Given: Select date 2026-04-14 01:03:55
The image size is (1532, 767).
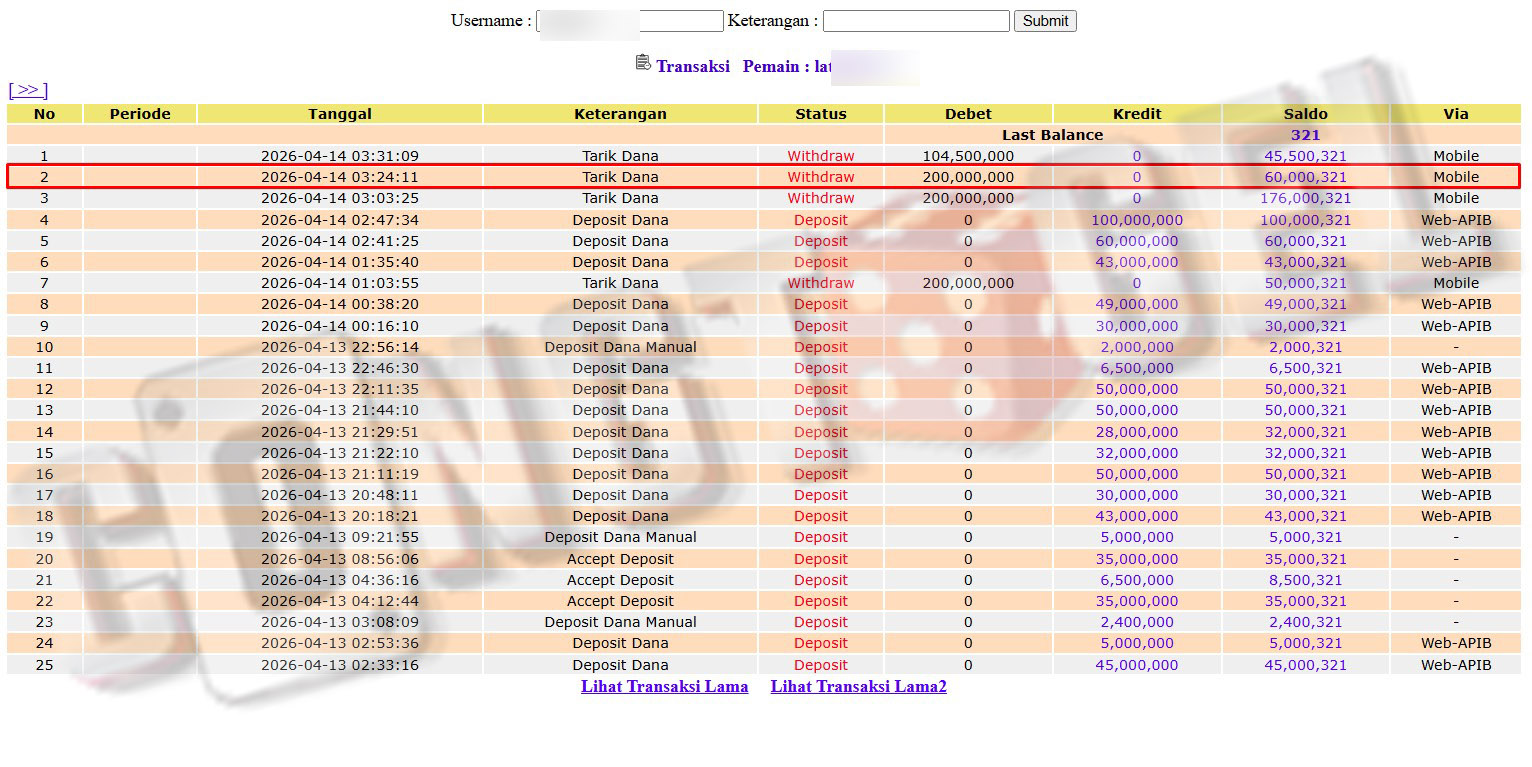Looking at the screenshot, I should tap(340, 283).
